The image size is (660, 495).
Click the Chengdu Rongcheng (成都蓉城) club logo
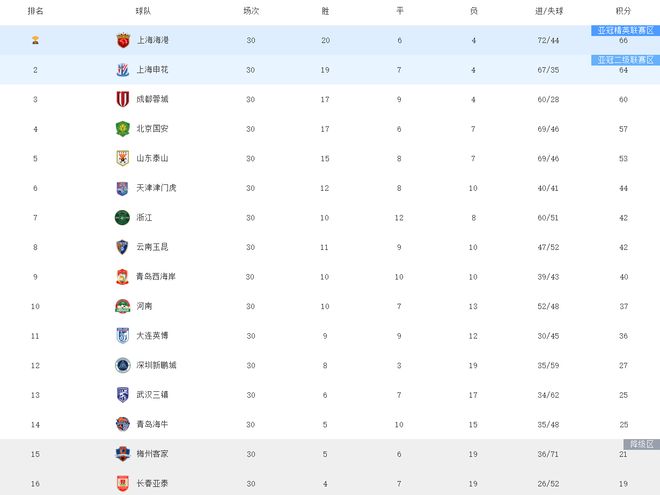pos(122,100)
